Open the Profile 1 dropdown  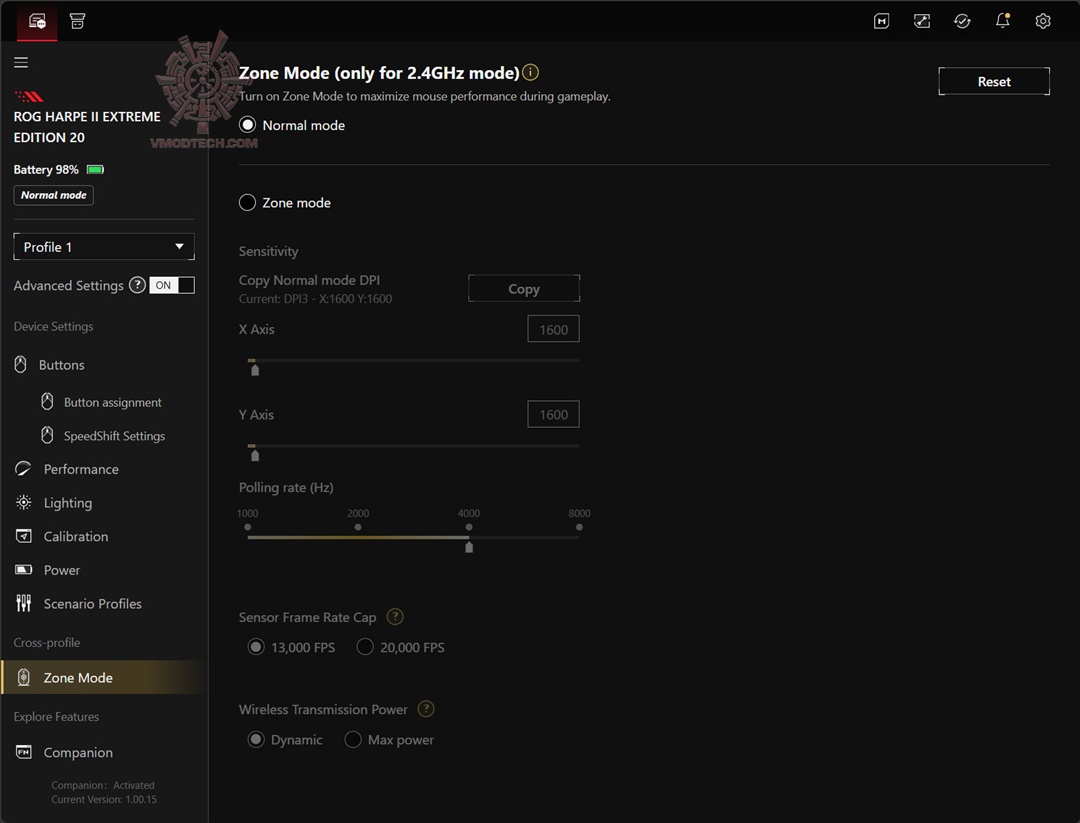[104, 247]
